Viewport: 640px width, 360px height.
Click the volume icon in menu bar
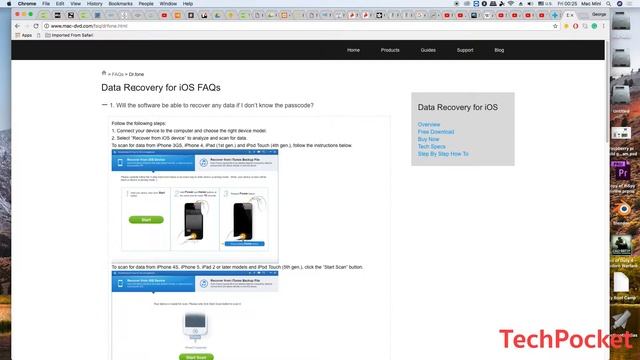(530, 4)
